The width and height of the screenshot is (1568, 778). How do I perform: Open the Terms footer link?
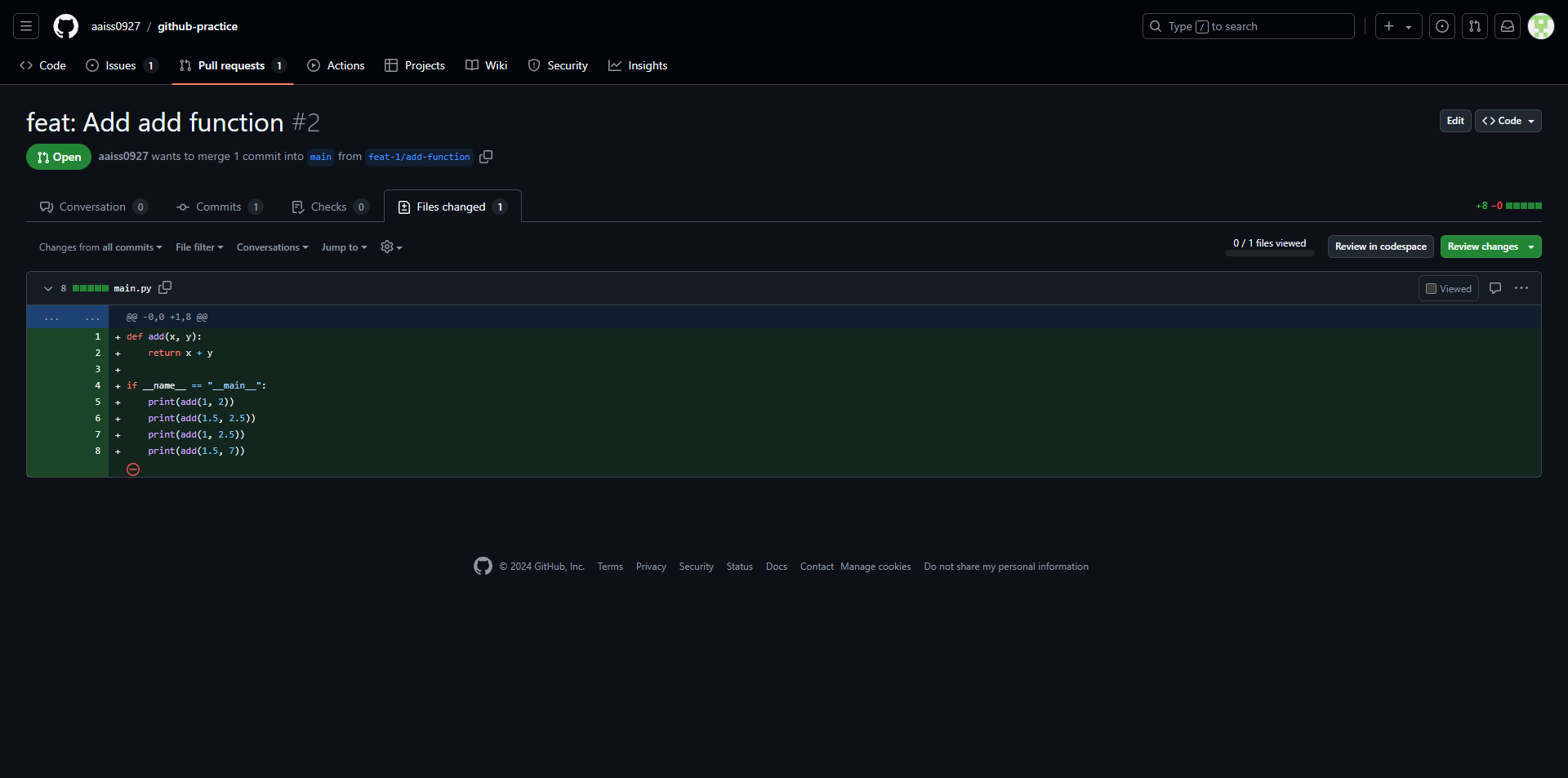pos(610,567)
